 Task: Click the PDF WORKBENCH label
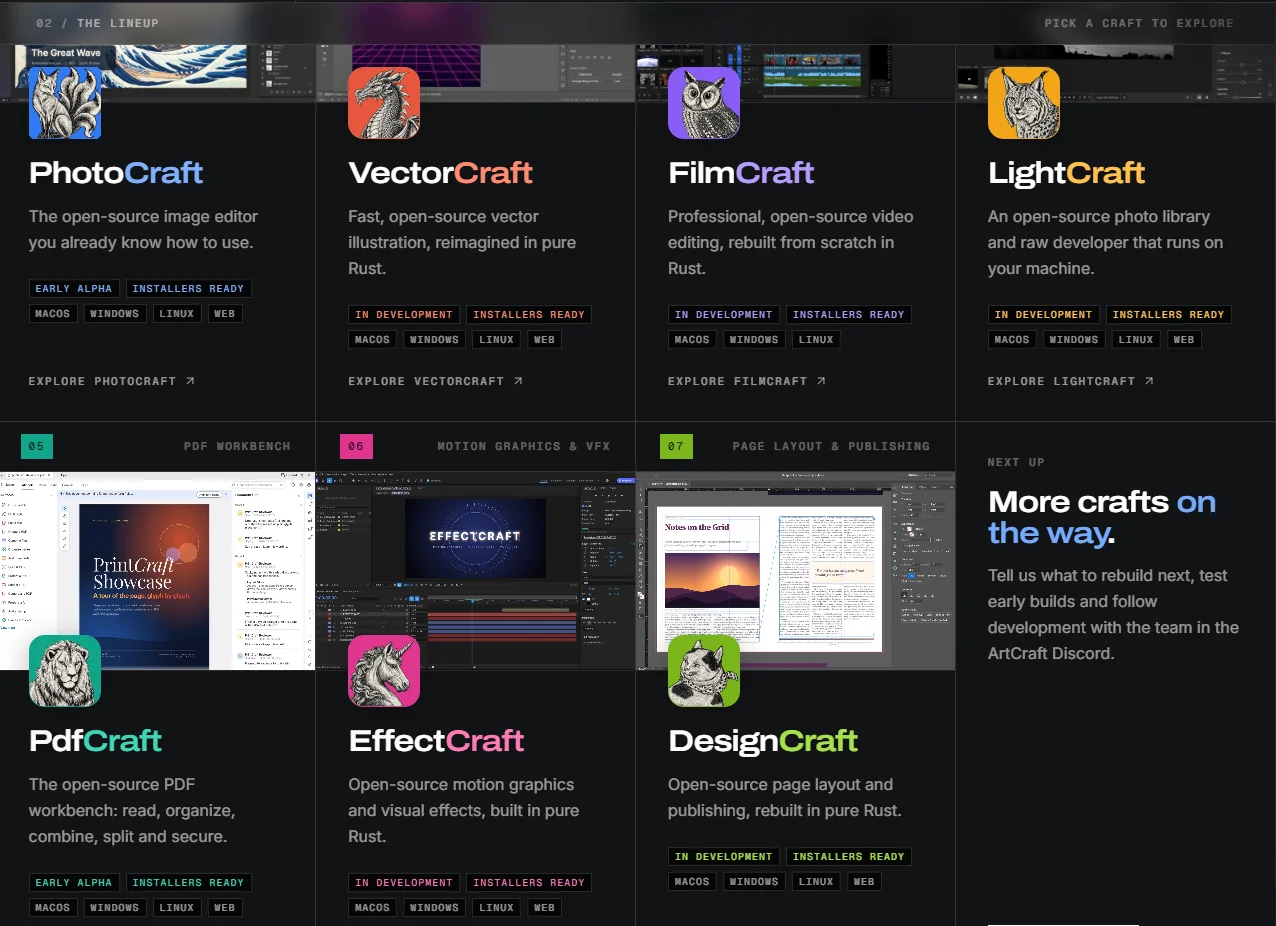tap(237, 446)
